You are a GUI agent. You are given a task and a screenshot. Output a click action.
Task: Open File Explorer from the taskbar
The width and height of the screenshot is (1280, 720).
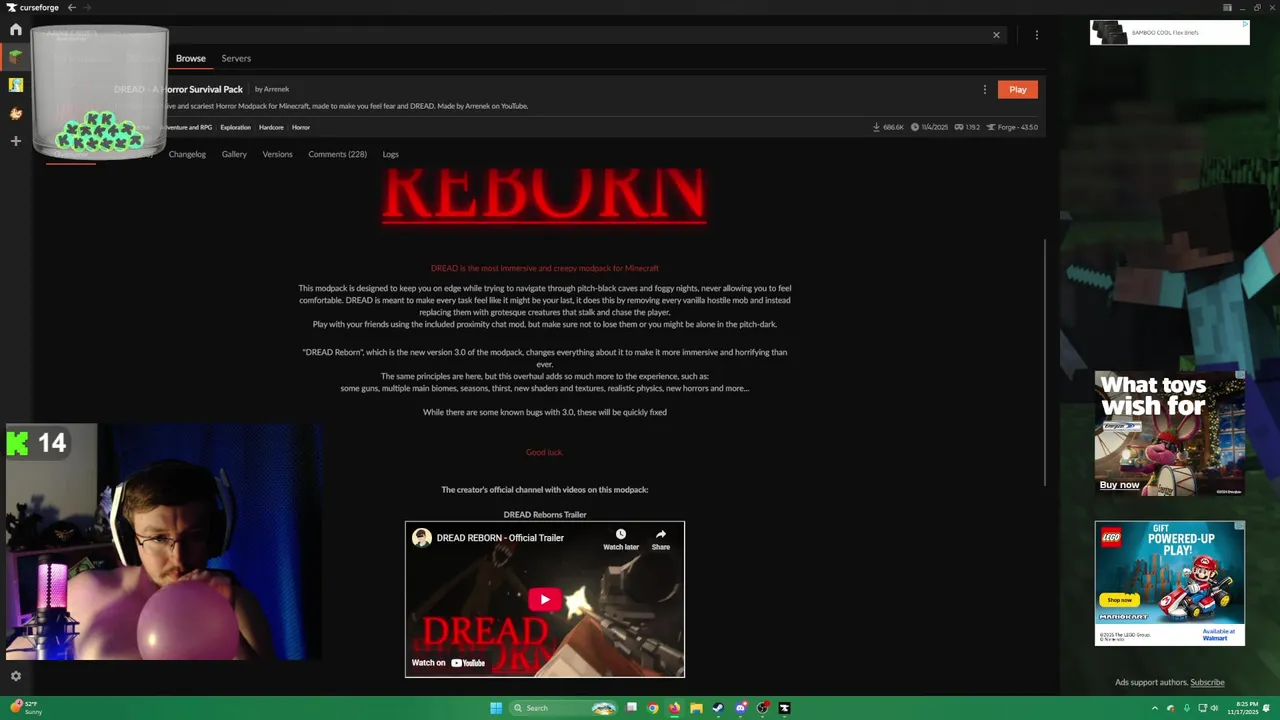[x=696, y=708]
